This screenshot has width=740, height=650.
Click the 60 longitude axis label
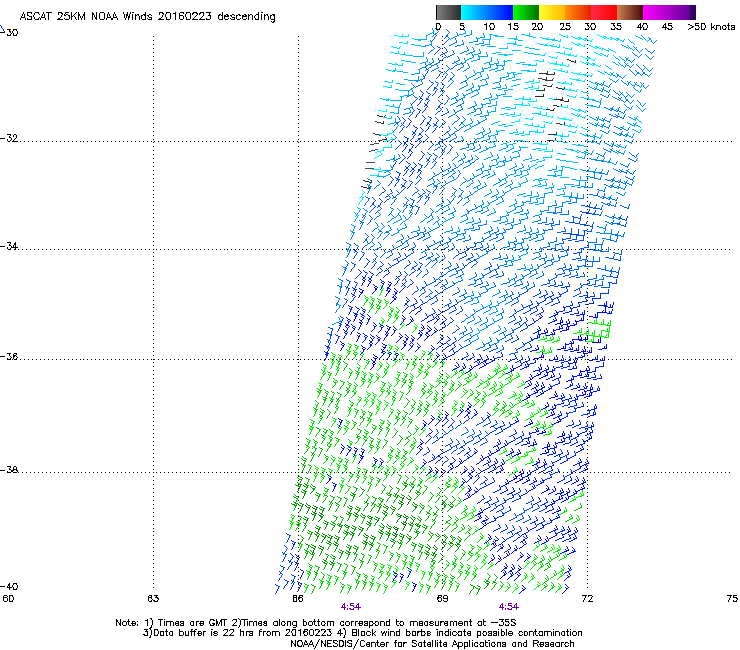point(8,599)
